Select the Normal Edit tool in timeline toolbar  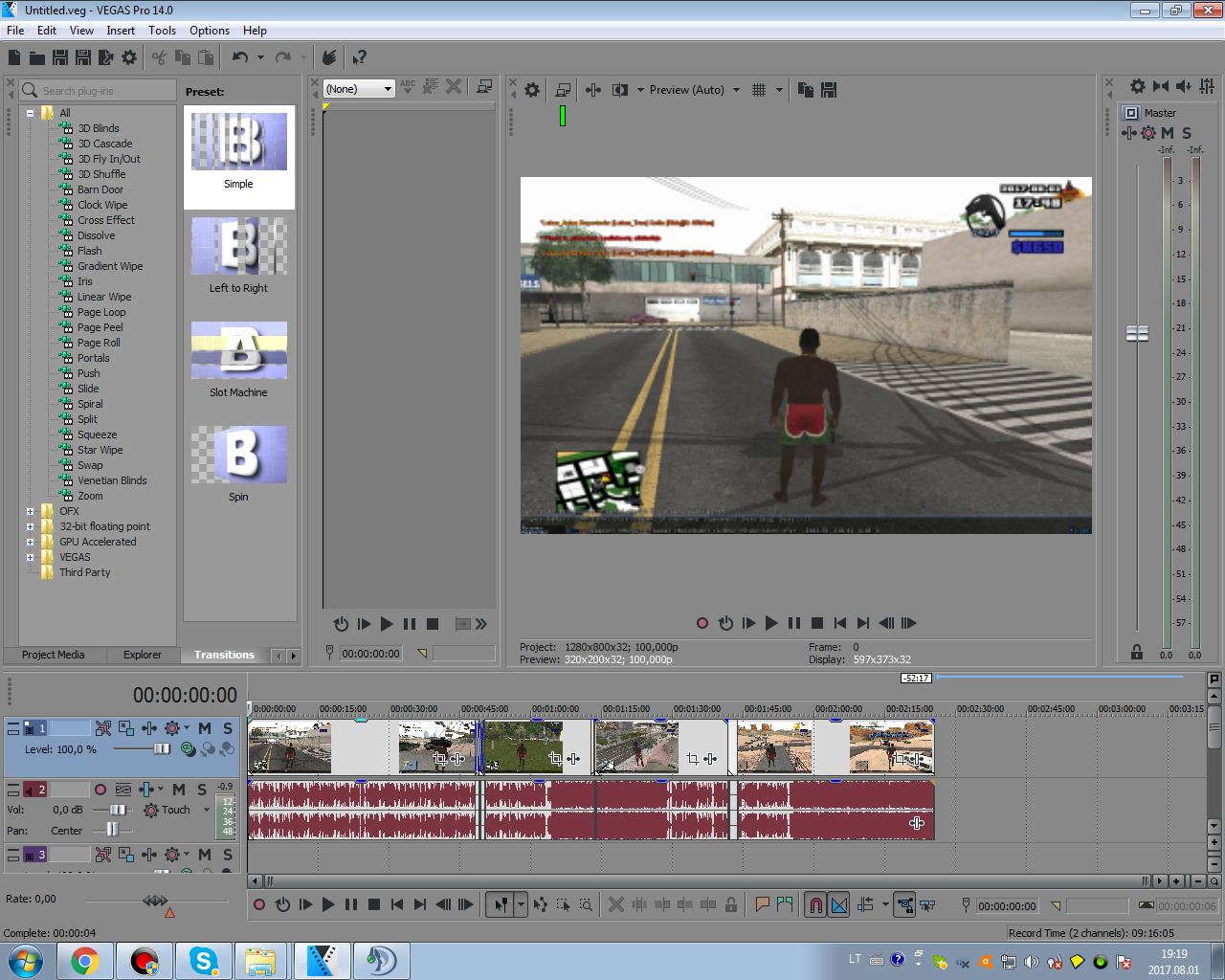pos(501,904)
